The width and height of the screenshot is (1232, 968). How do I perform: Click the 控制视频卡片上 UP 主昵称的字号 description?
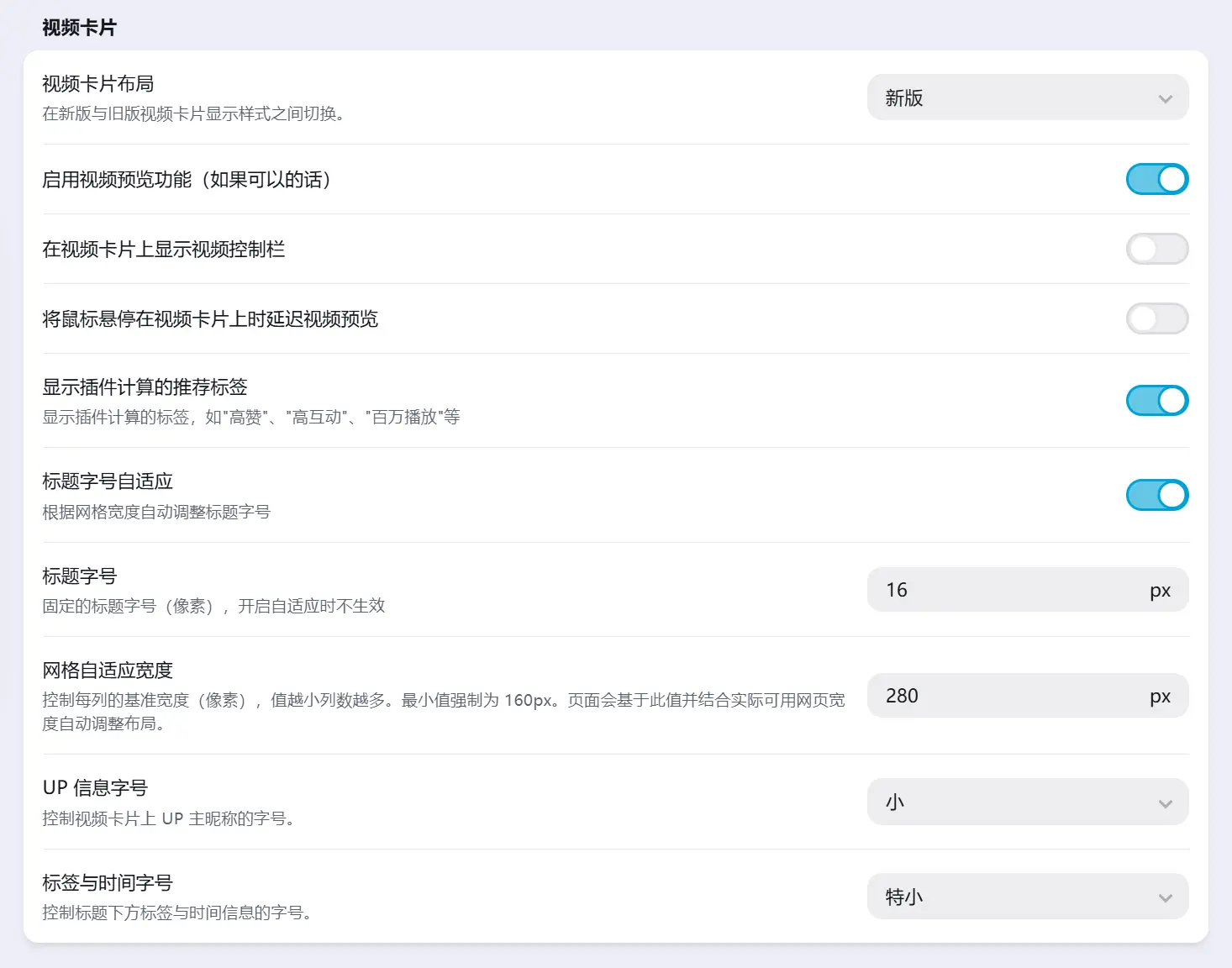click(168, 818)
